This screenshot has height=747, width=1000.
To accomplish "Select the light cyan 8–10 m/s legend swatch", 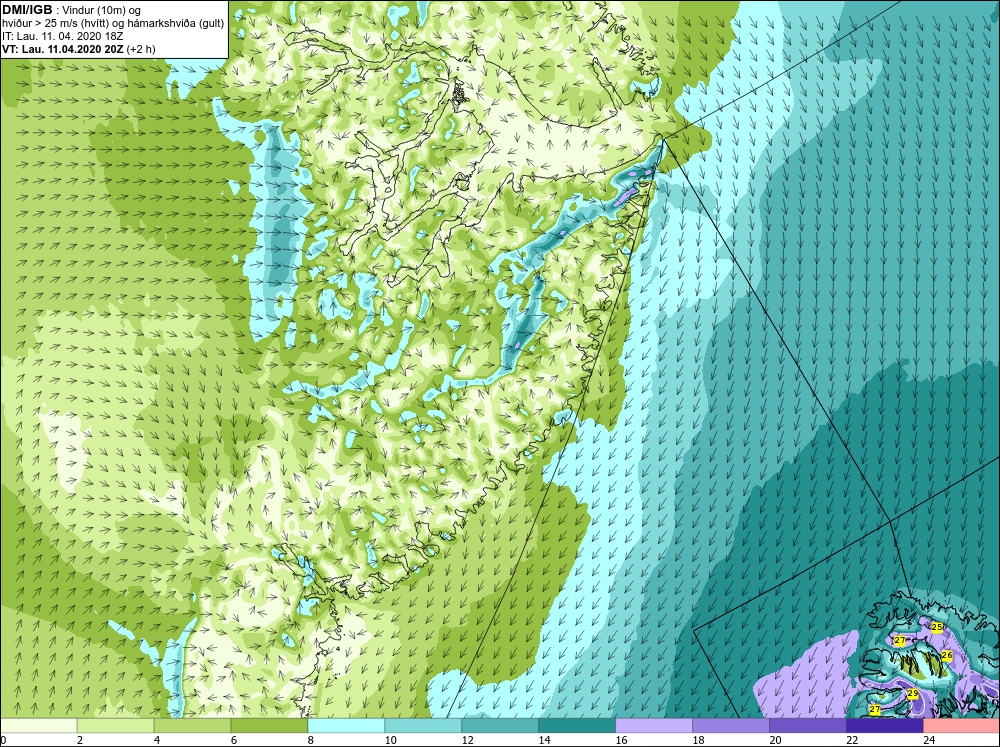I will pos(346,725).
